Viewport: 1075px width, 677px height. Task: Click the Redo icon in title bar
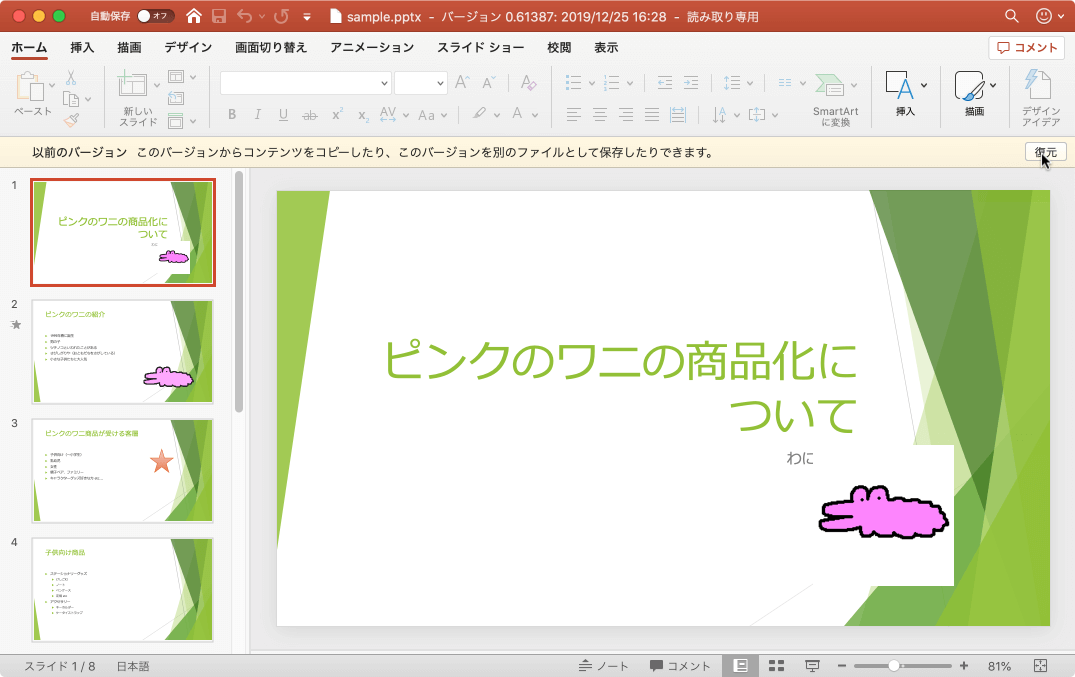tap(280, 16)
